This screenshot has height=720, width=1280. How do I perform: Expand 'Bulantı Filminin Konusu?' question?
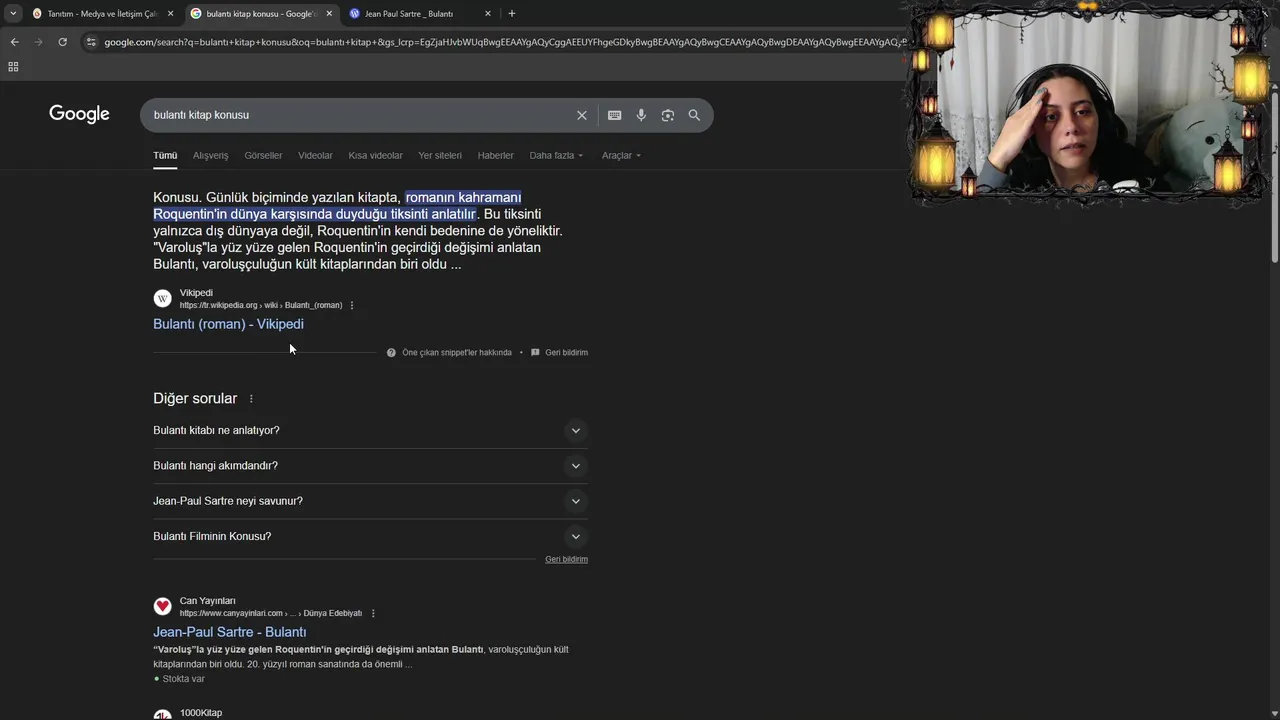[370, 537]
